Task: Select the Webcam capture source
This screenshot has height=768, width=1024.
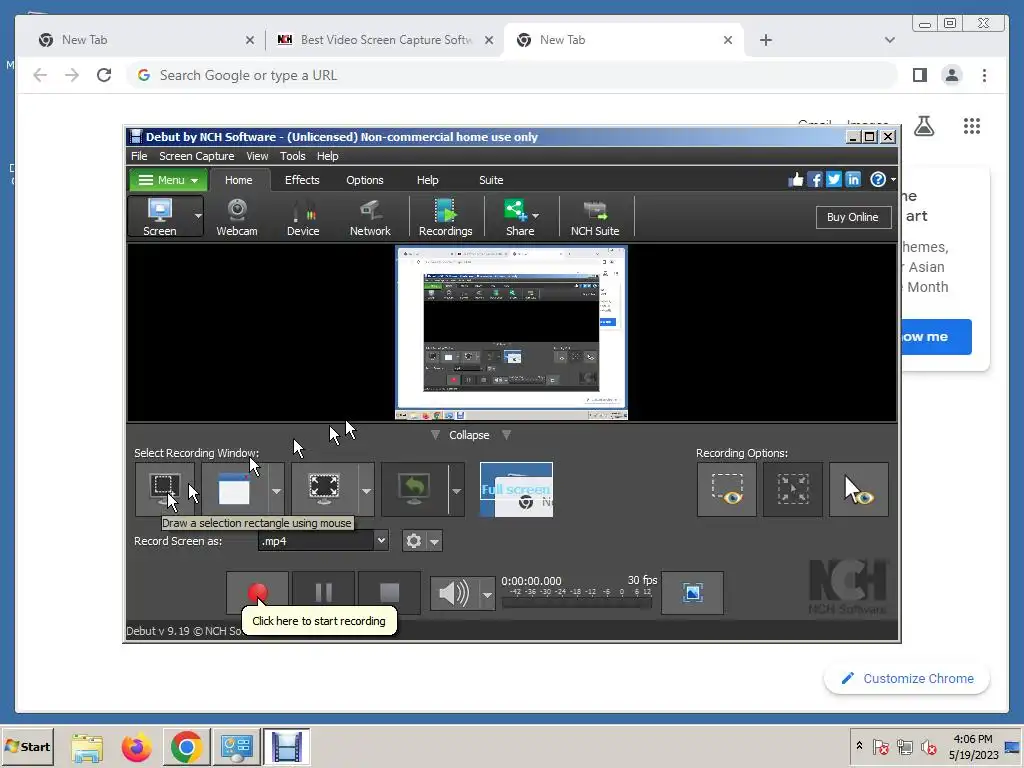Action: click(x=236, y=217)
